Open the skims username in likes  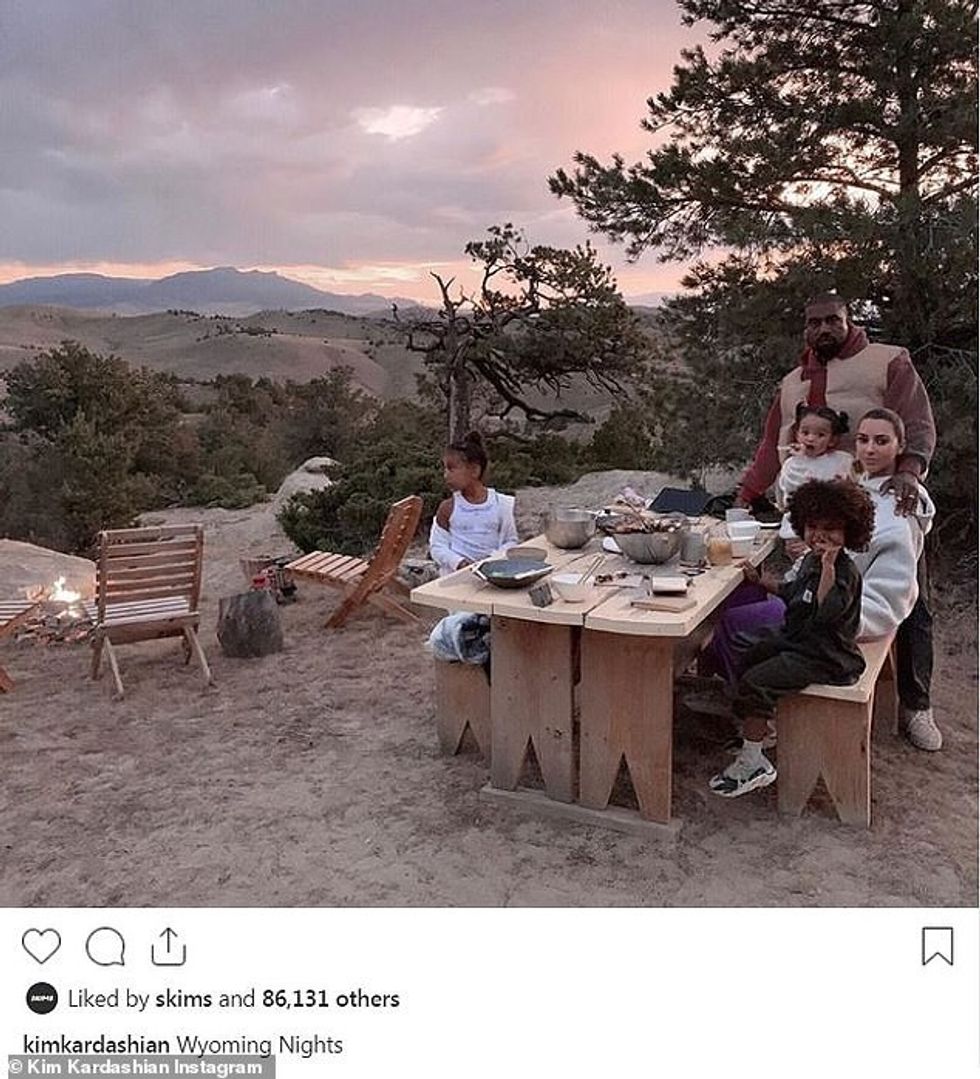(x=184, y=998)
